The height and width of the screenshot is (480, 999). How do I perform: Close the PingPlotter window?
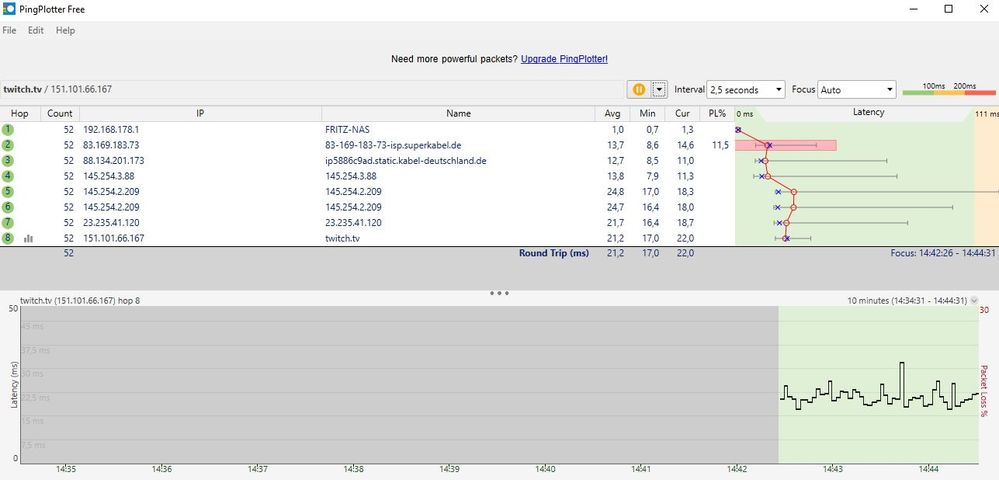tap(982, 9)
